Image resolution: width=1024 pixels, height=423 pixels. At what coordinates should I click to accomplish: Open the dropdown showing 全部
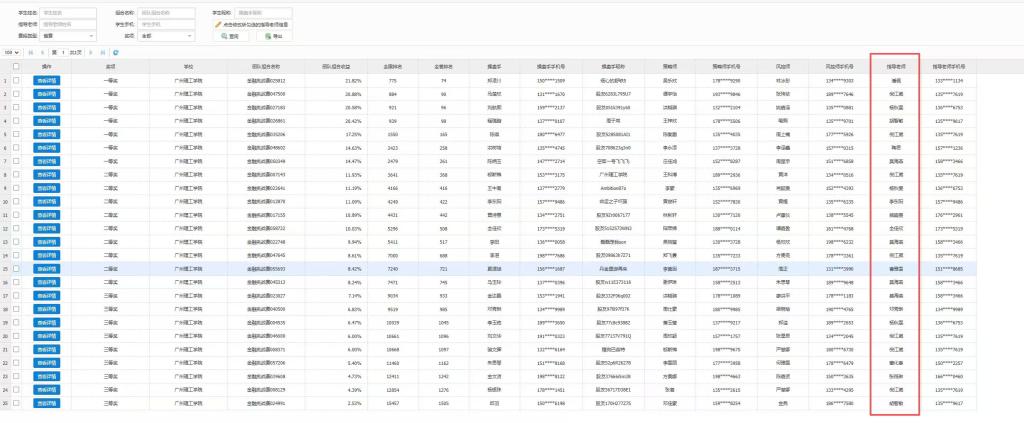[x=167, y=35]
